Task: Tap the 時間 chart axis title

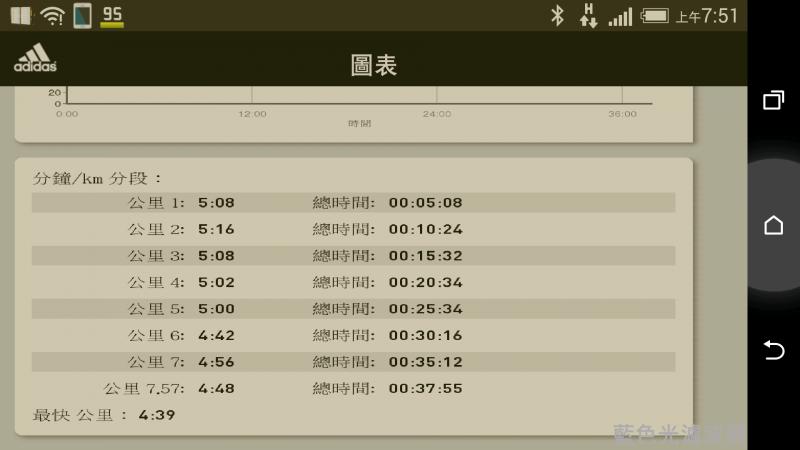Action: click(x=360, y=123)
